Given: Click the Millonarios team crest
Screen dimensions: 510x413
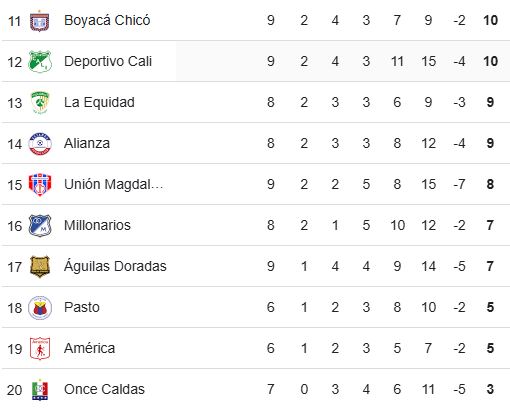Looking at the screenshot, I should (x=40, y=226).
